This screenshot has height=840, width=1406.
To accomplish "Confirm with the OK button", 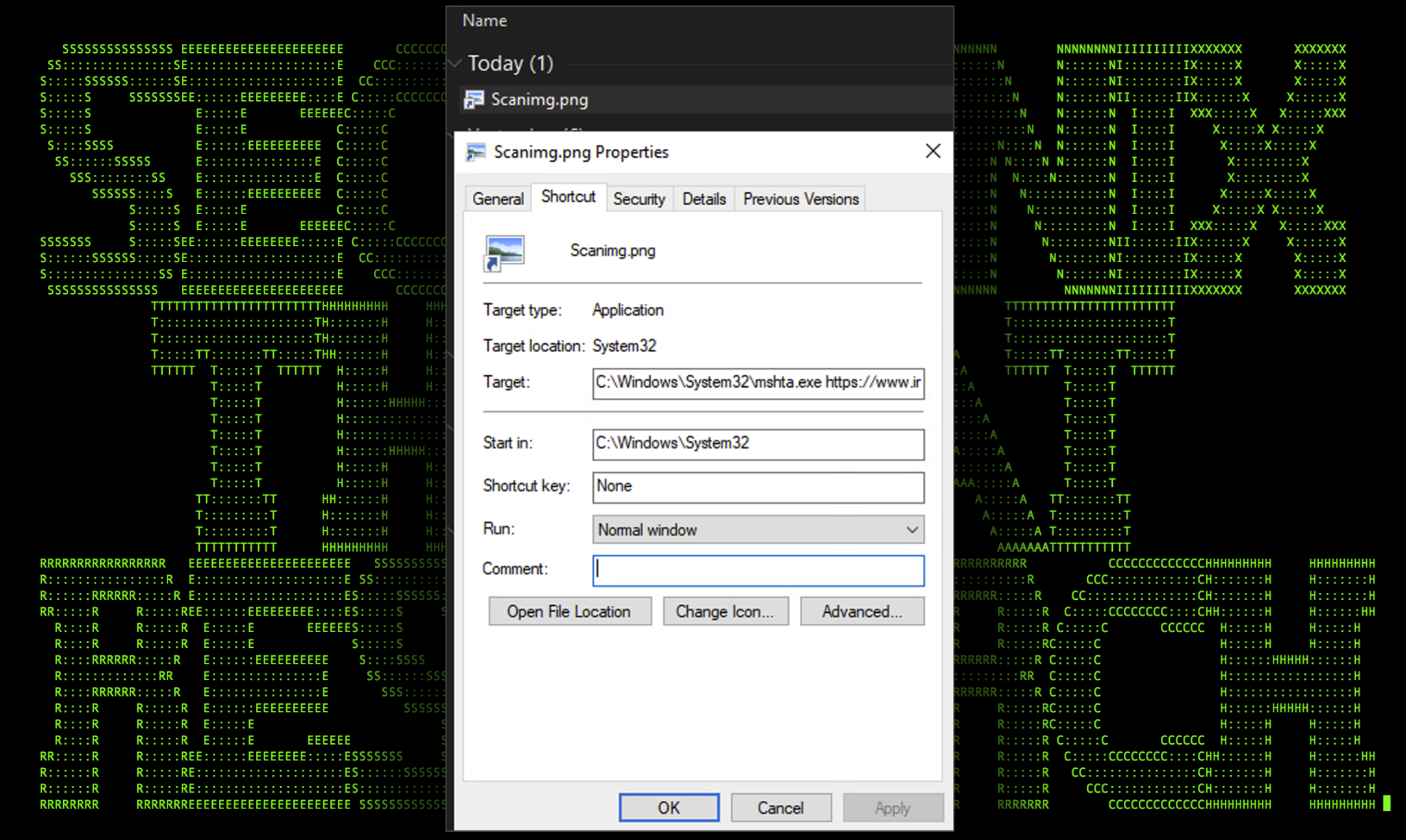I will [x=669, y=807].
